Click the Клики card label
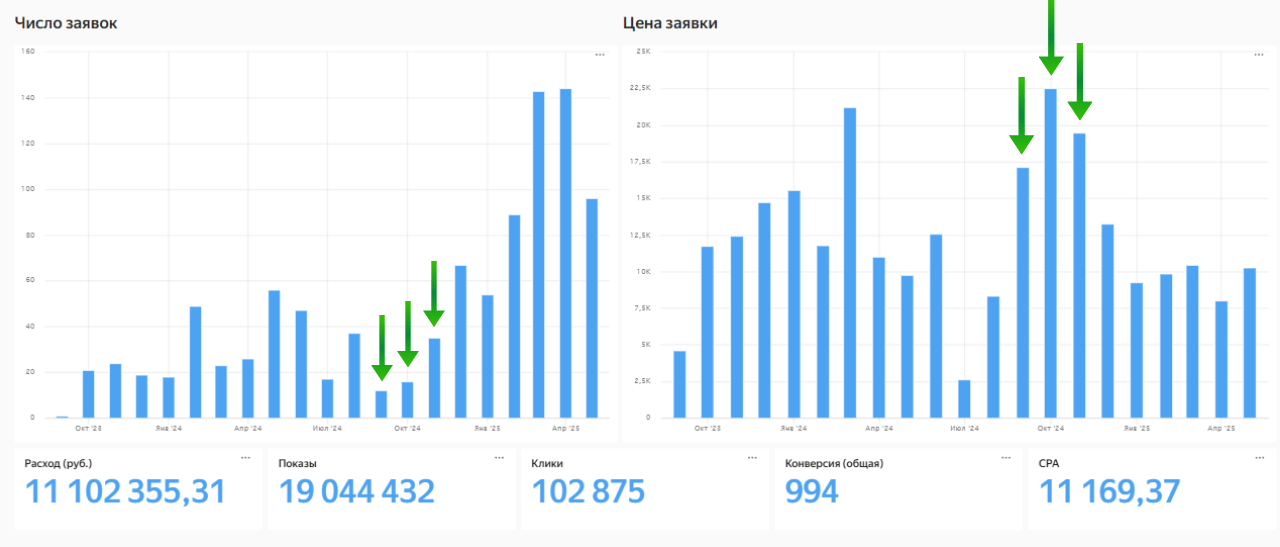 pos(547,463)
